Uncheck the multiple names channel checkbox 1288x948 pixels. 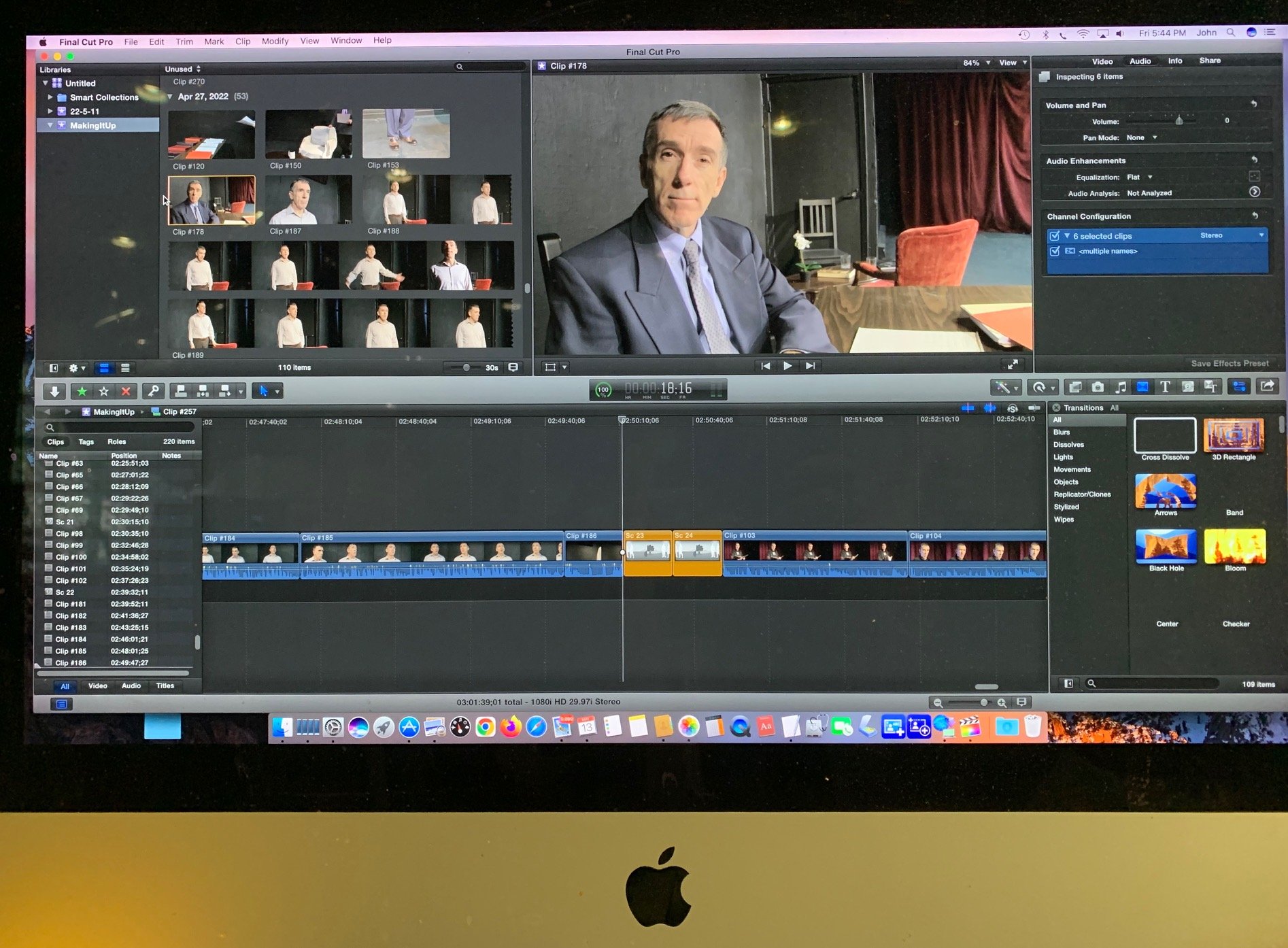click(x=1055, y=251)
